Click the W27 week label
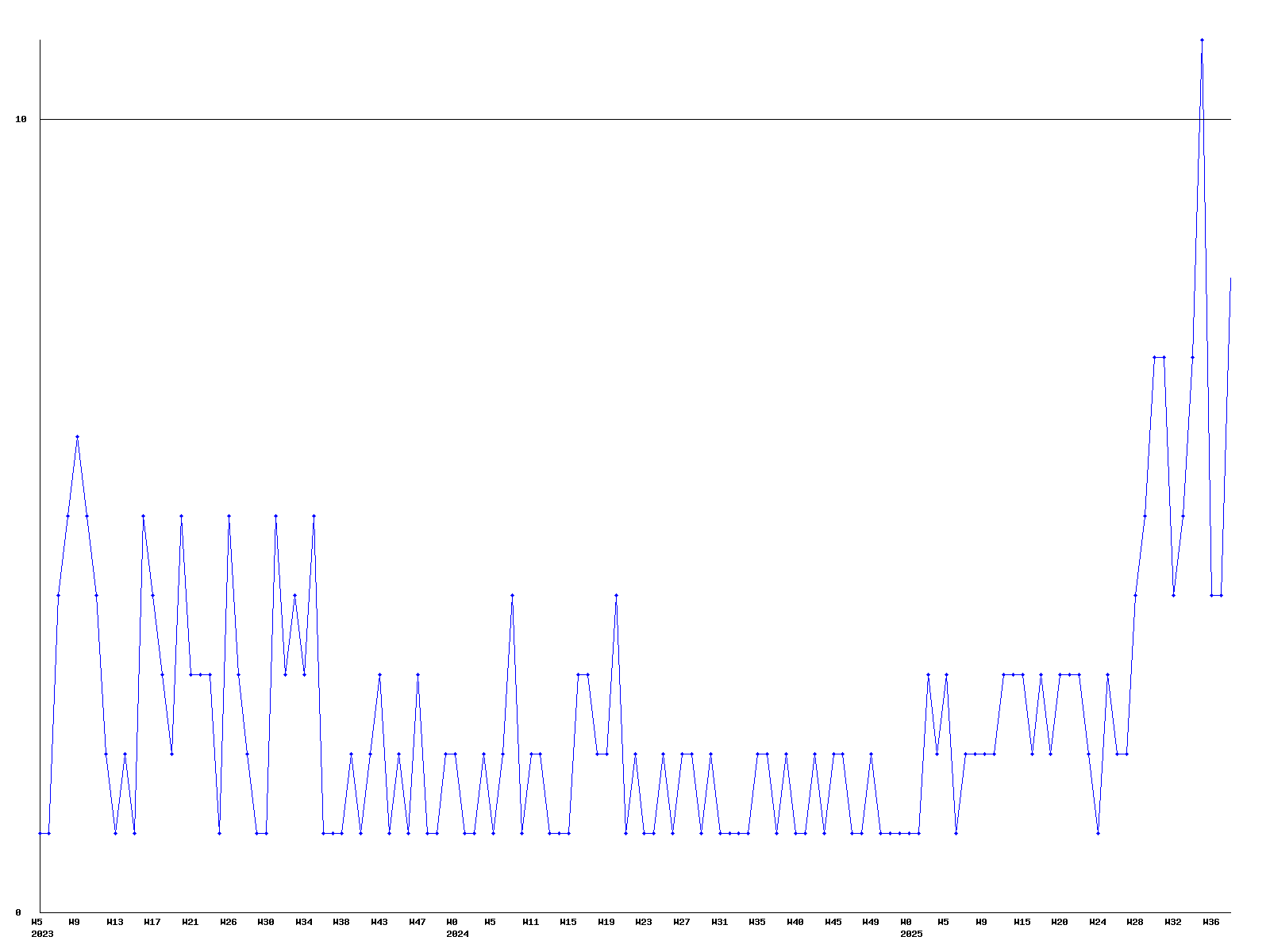 682,922
